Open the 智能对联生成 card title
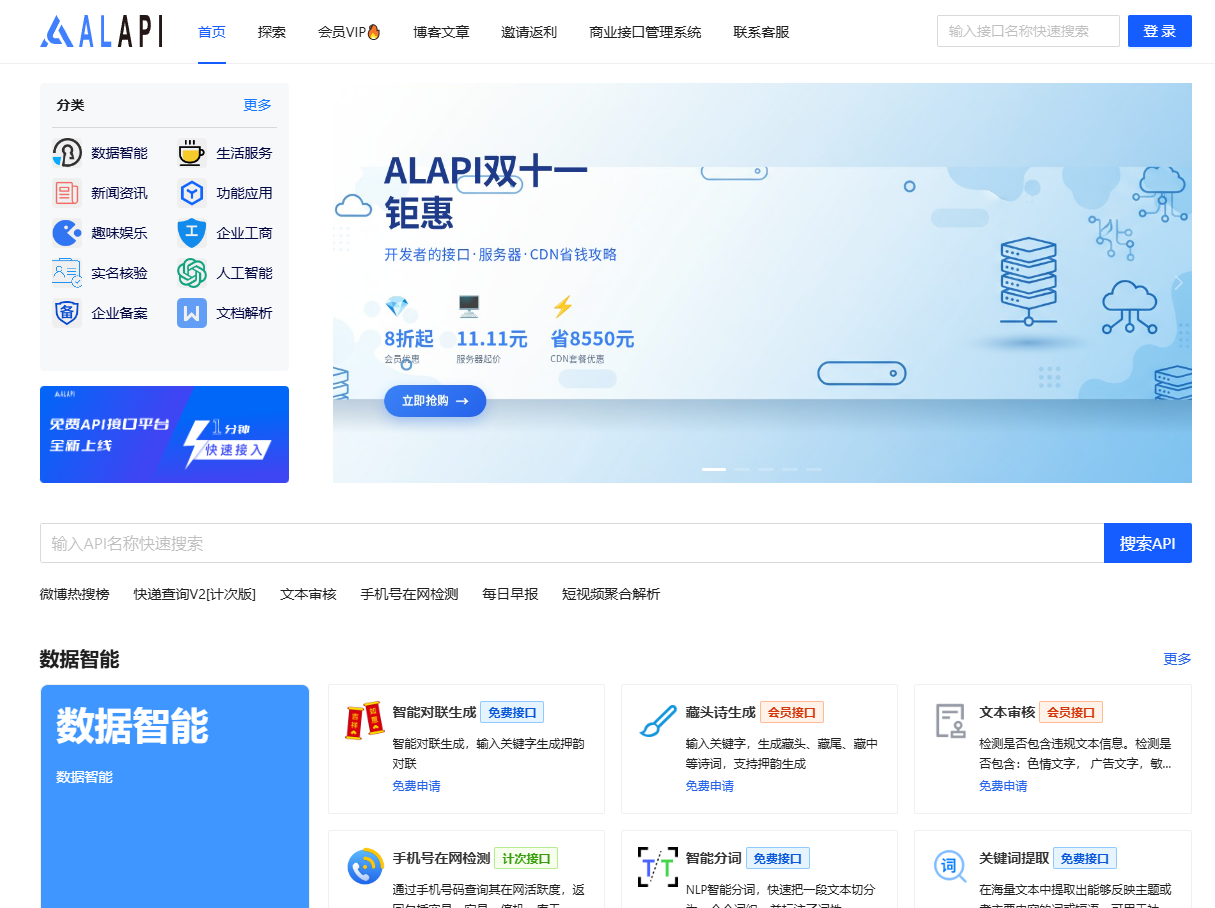Image resolution: width=1215 pixels, height=908 pixels. tap(434, 713)
